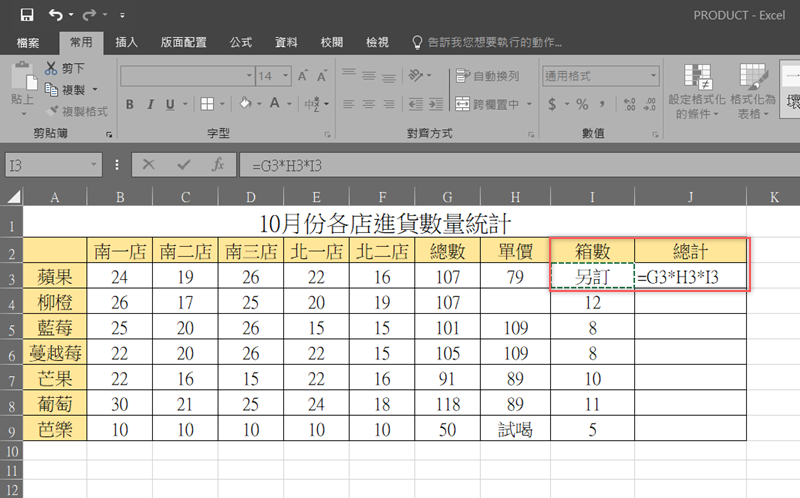Open Insert Function via the fx icon
800x498 pixels.
click(x=216, y=164)
